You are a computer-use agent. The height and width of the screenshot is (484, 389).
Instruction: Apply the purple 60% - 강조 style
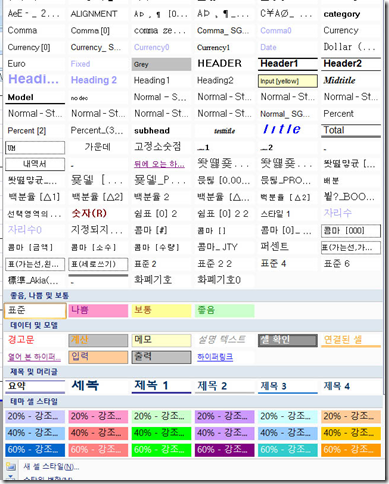point(224,450)
